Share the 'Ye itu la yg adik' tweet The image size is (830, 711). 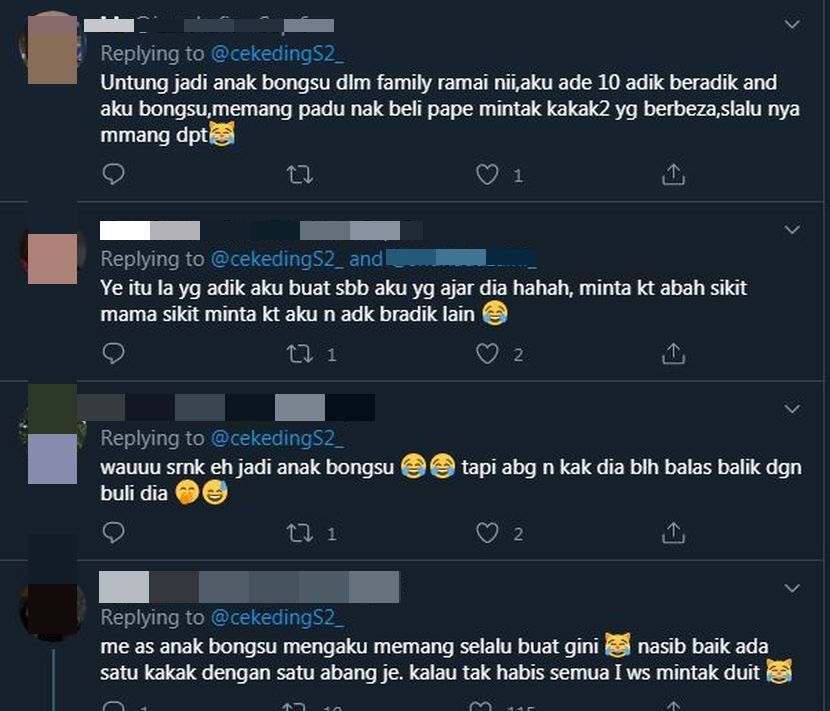pyautogui.click(x=673, y=354)
